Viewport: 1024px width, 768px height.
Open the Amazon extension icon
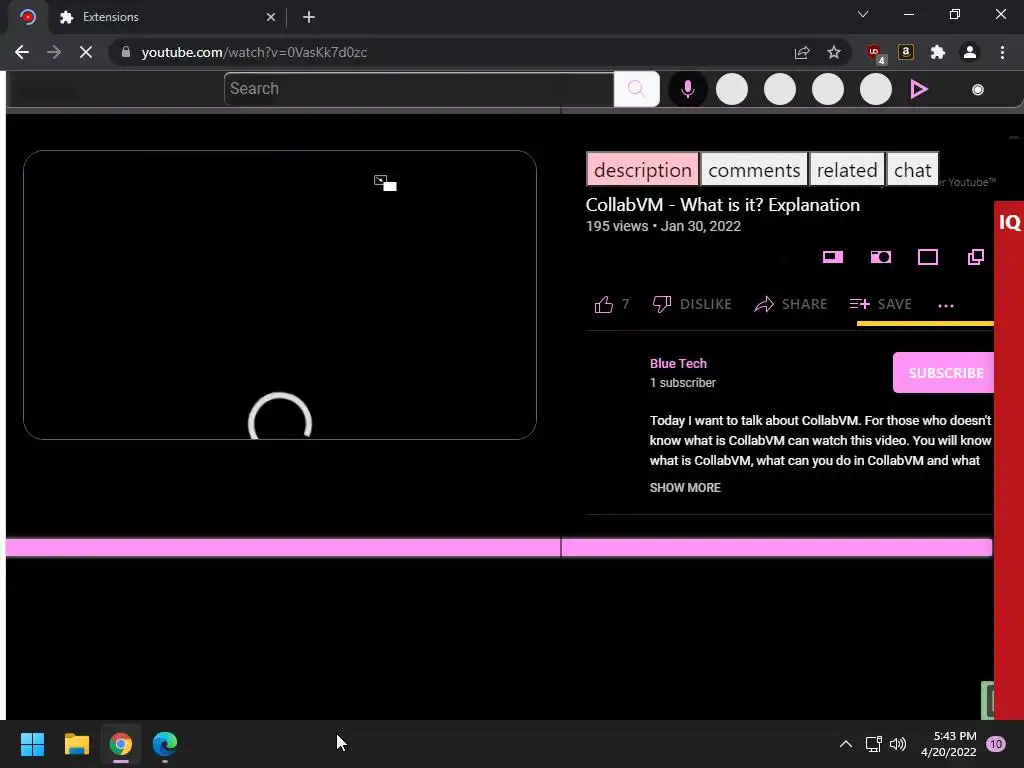coord(906,52)
